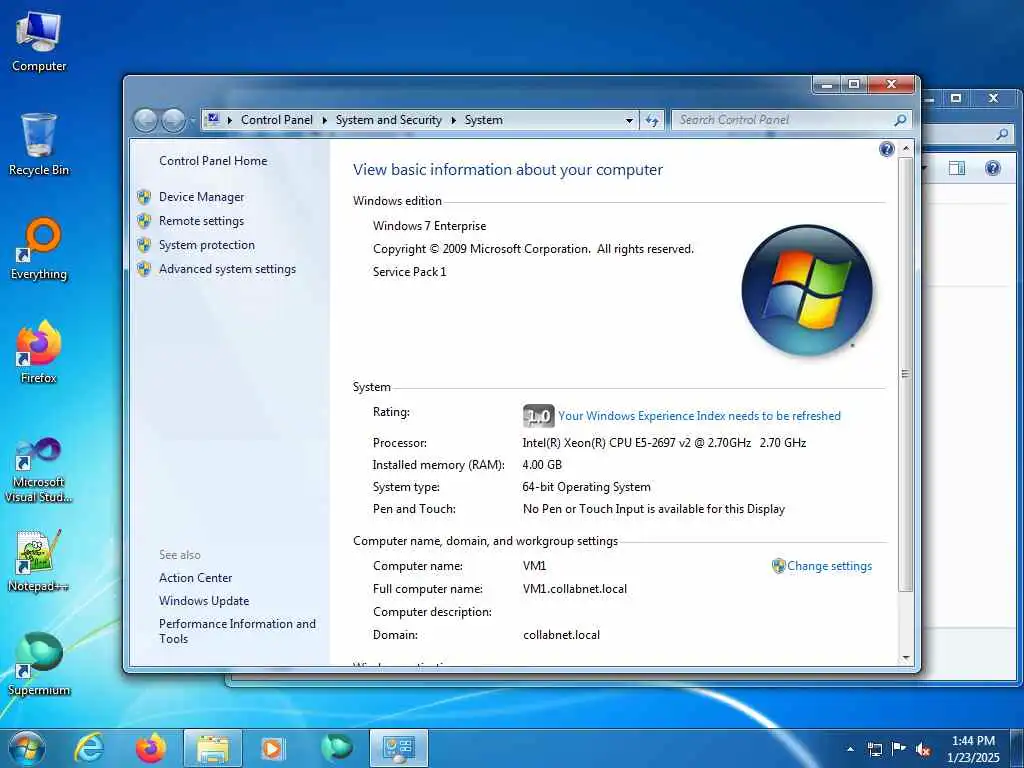Click the System breadcrumb item
The image size is (1024, 768).
click(483, 120)
